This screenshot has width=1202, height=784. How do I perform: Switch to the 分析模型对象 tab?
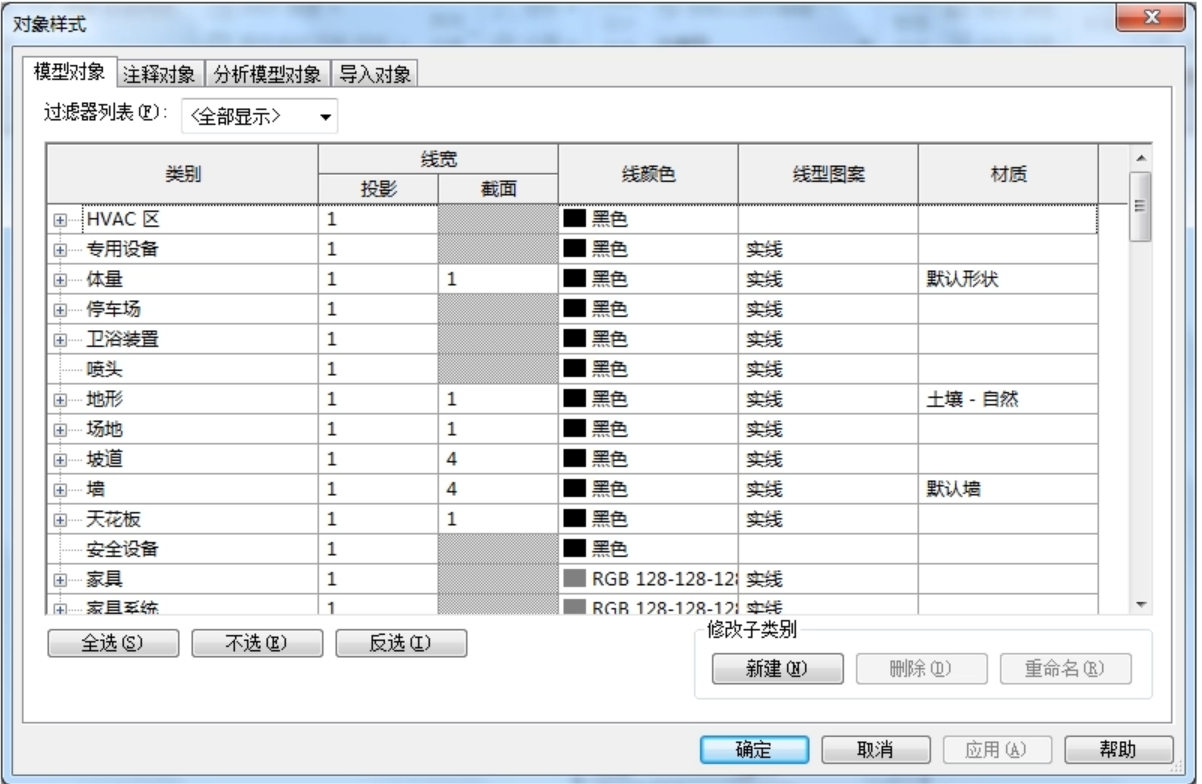point(267,74)
